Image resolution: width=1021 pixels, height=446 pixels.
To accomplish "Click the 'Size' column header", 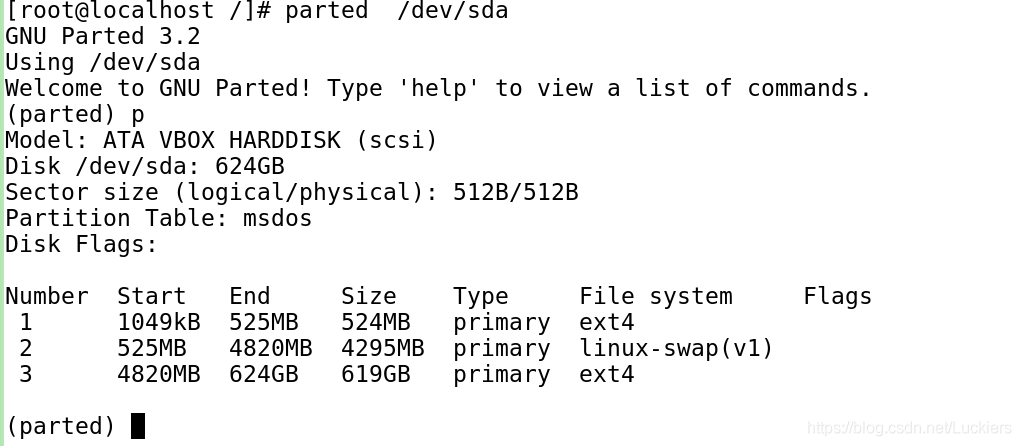I will (368, 296).
